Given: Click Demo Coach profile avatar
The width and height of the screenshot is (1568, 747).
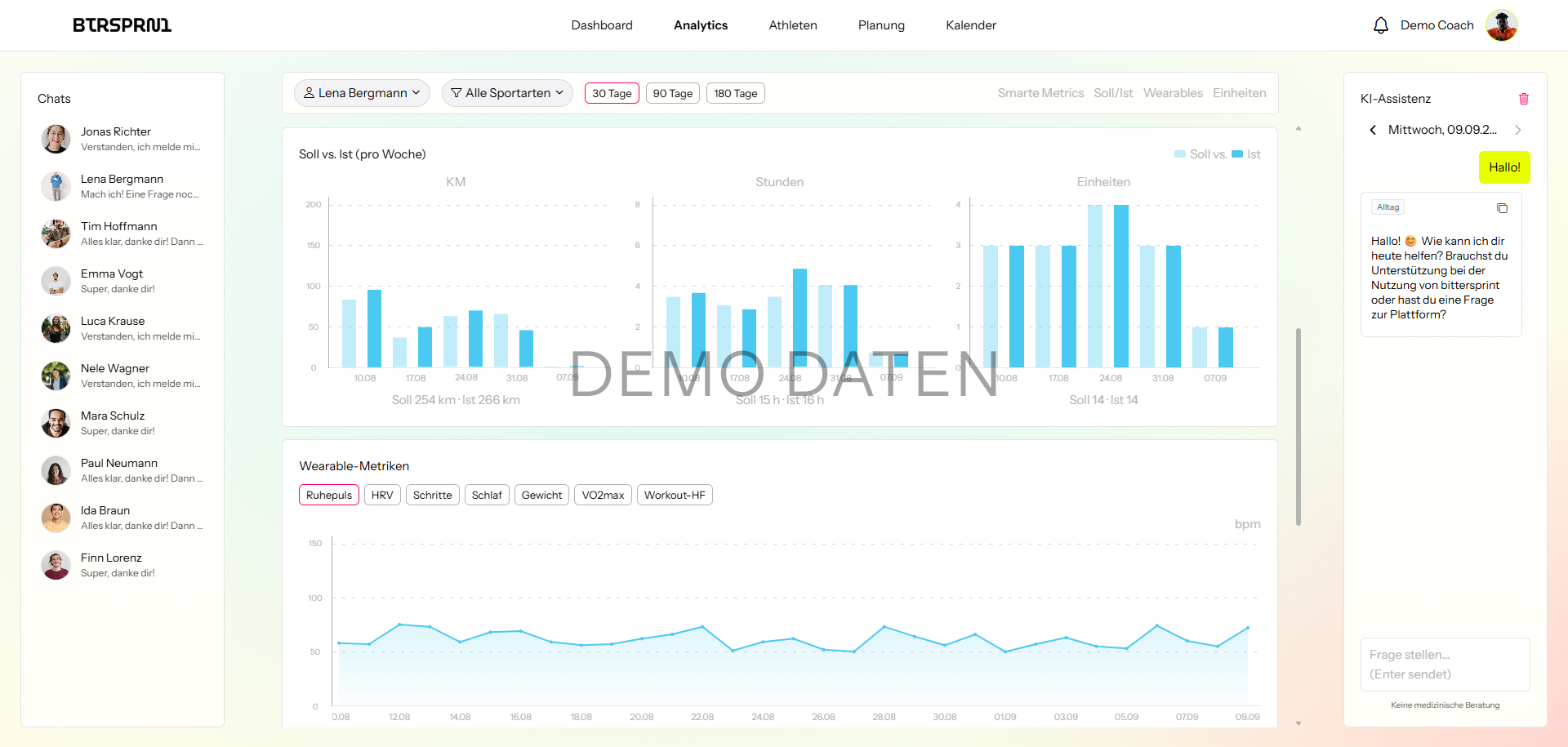Looking at the screenshot, I should coord(1502,25).
